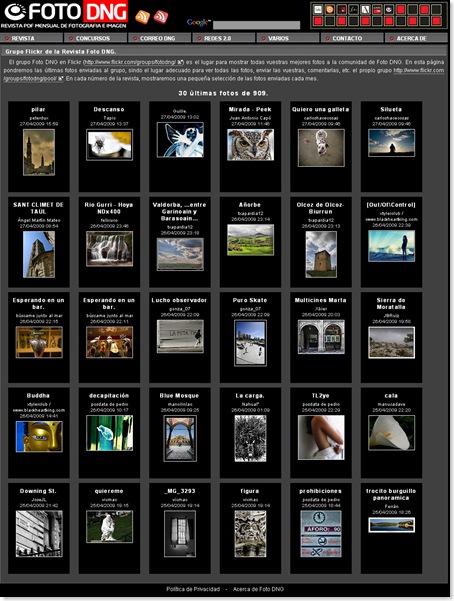Open the 'prohibiciones' signs thumbnail

click(x=321, y=534)
